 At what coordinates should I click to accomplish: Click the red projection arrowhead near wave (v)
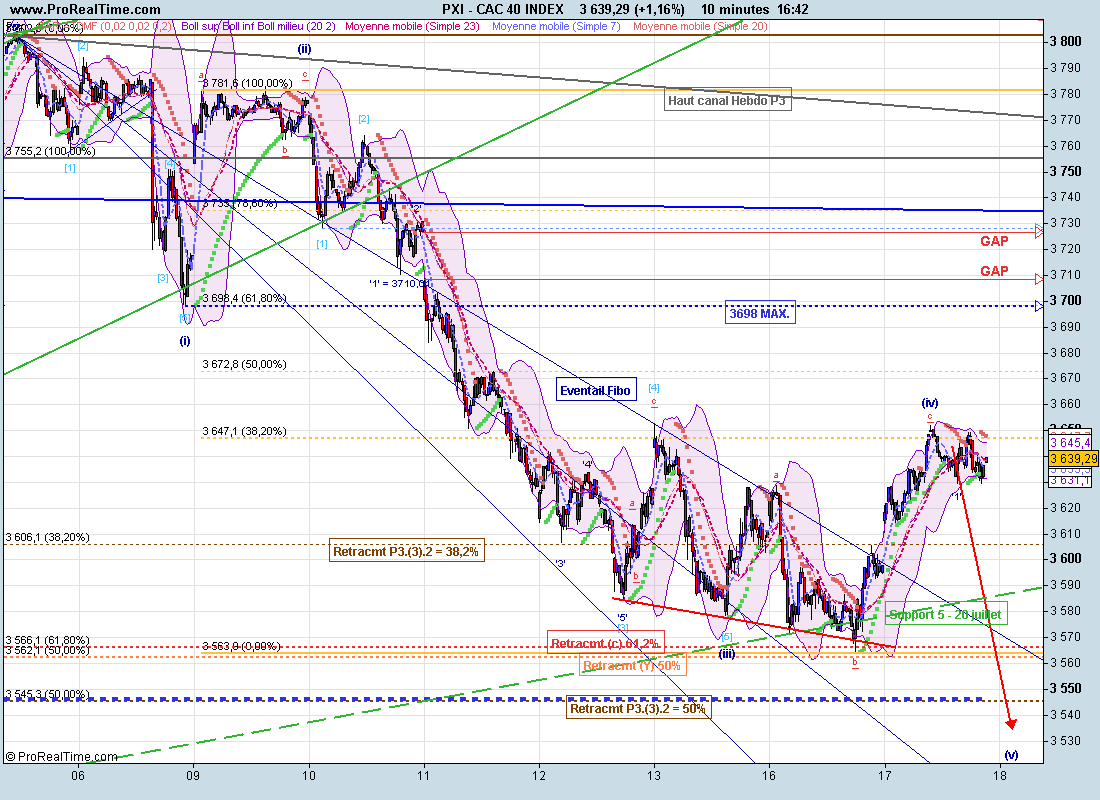[x=1012, y=722]
